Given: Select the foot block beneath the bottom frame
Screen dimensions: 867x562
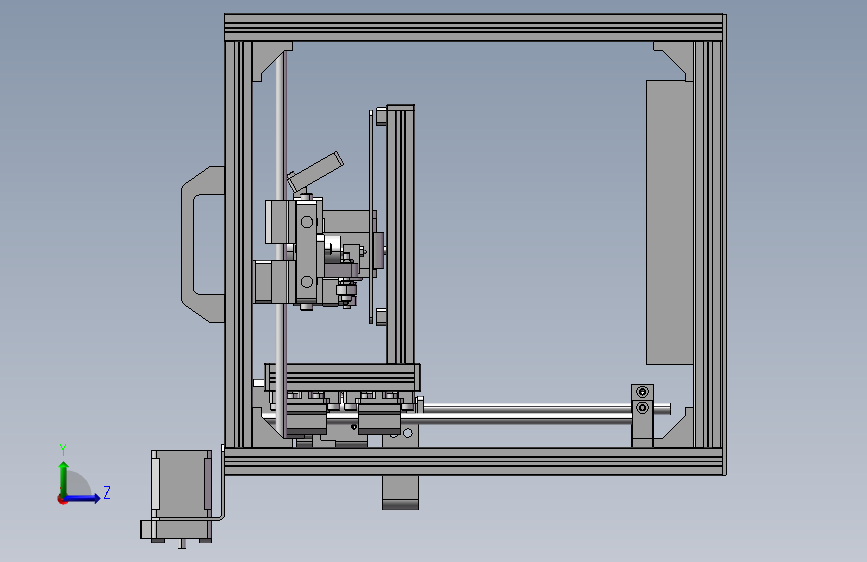Looking at the screenshot, I should coord(400,492).
